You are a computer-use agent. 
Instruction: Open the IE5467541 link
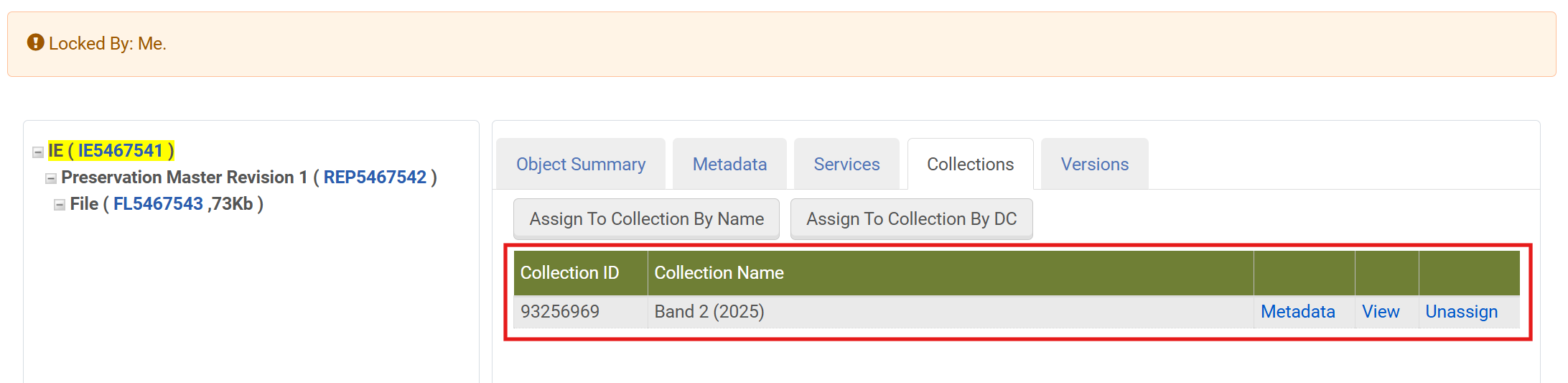tap(120, 151)
